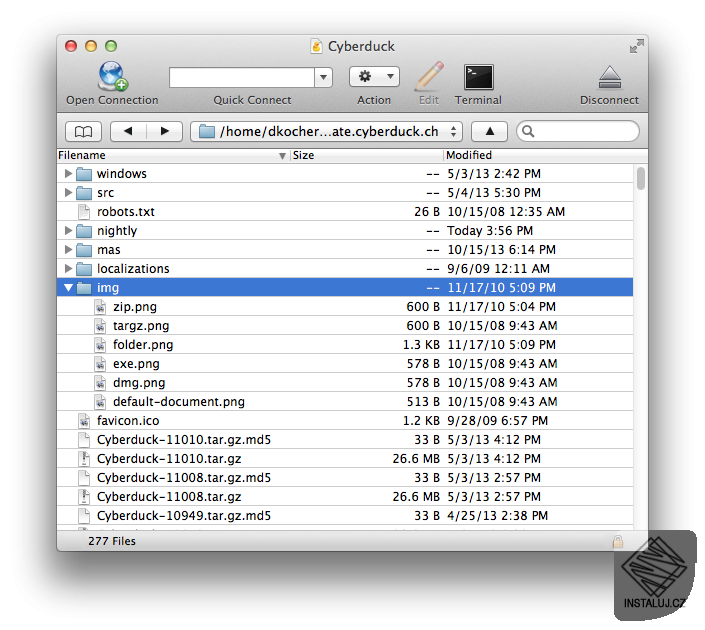The width and height of the screenshot is (705, 630).
Task: Click the Cyberduck-11008.tar.gz archive icon
Action: [x=84, y=497]
